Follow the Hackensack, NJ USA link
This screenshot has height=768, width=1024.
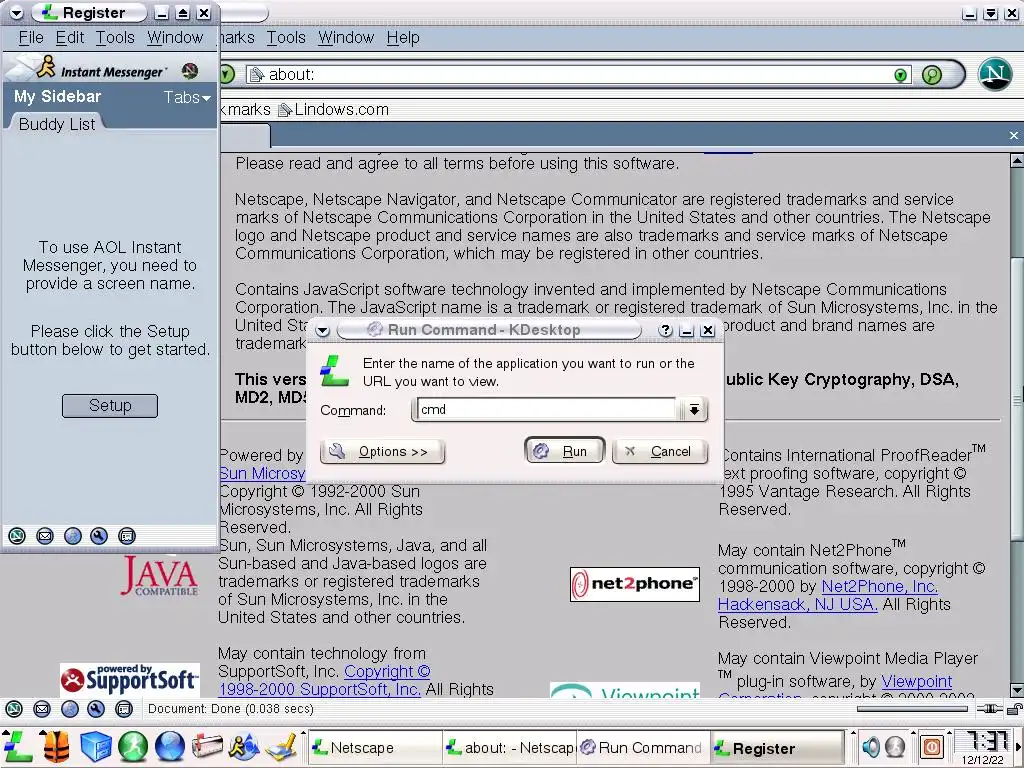coord(797,605)
